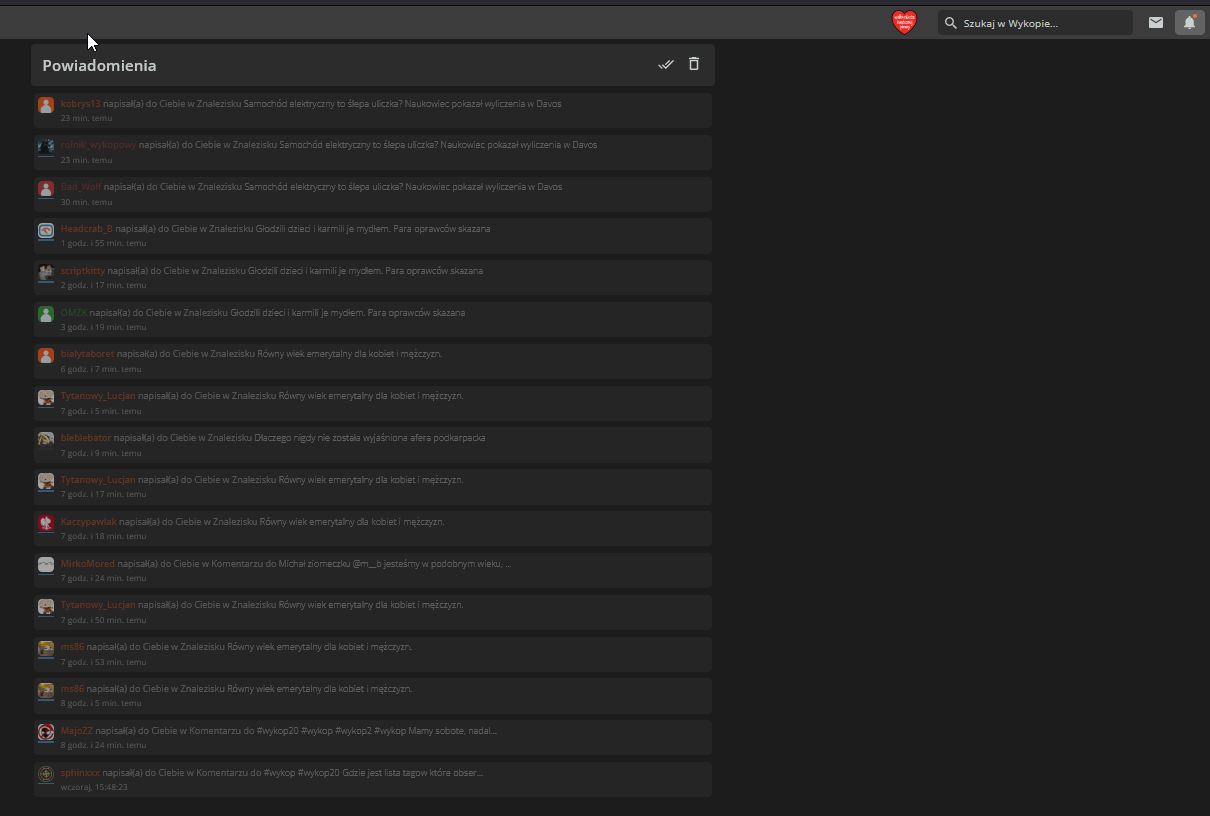The image size is (1210, 816).
Task: Open Bad_Wolf's avatar
Action: coord(46,189)
